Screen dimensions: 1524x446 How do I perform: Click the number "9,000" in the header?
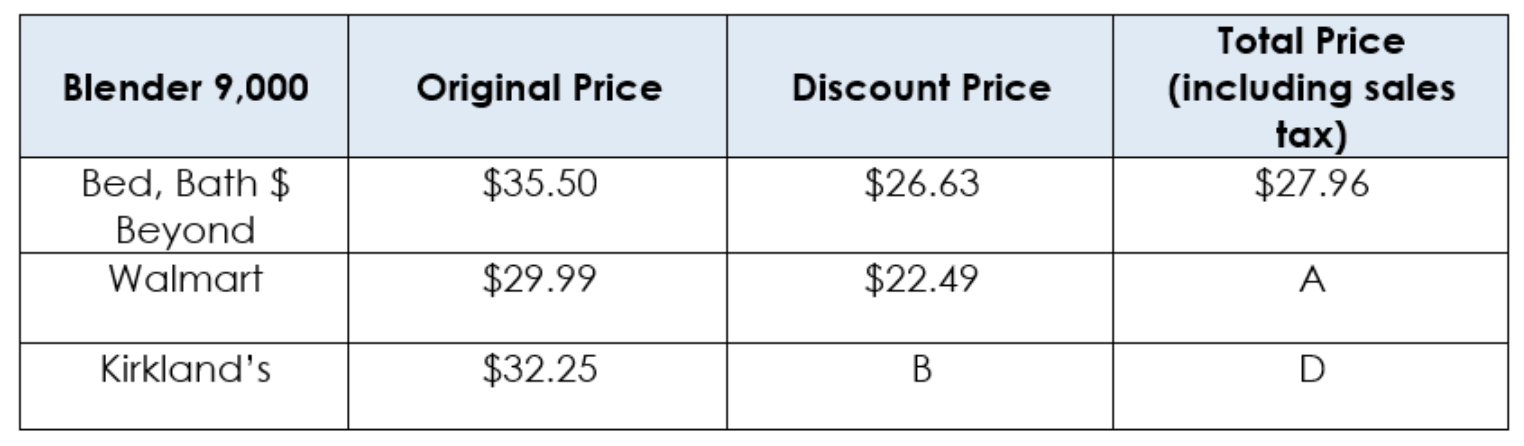[x=255, y=88]
